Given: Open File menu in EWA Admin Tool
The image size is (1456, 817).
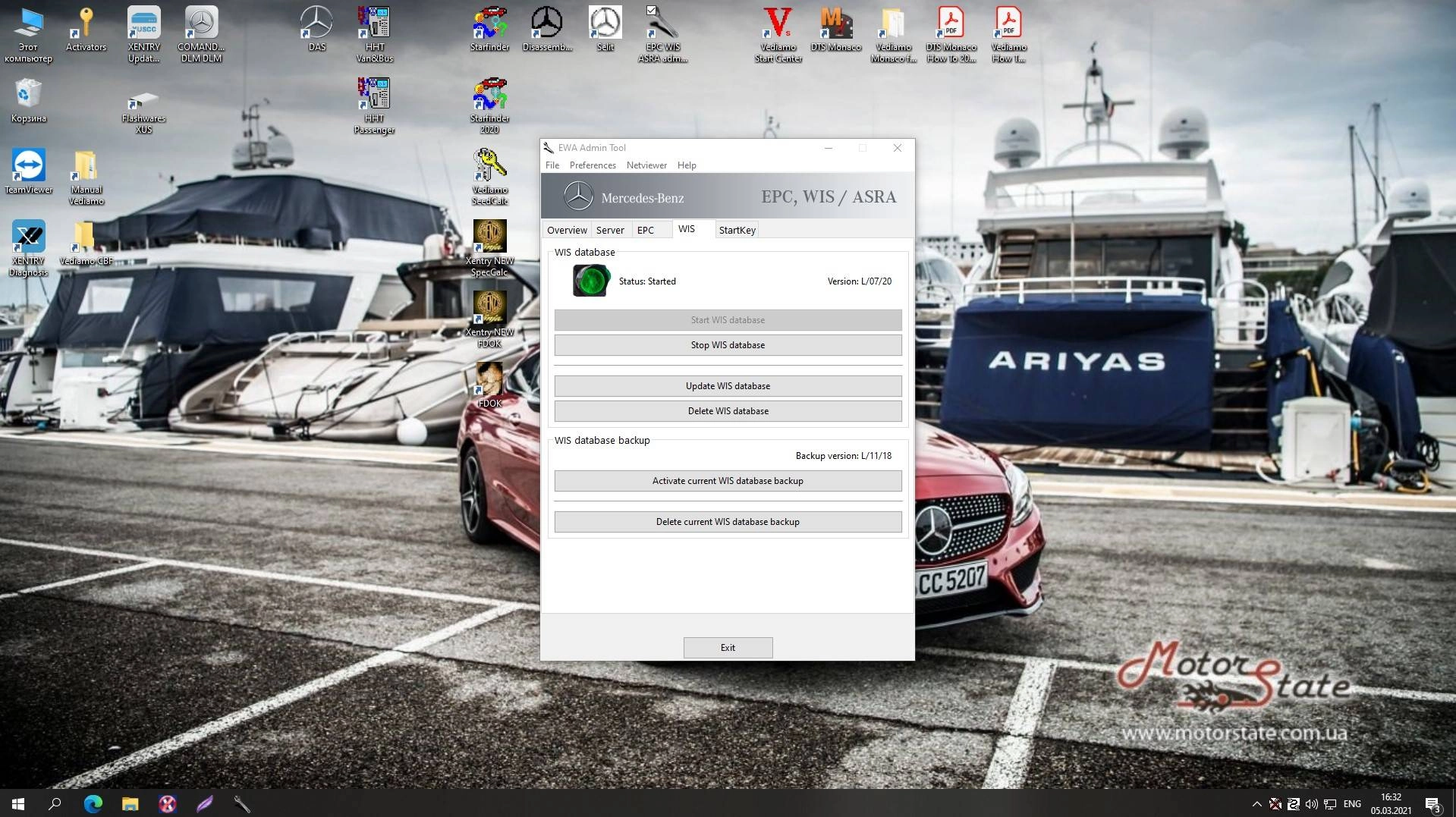Looking at the screenshot, I should click(x=552, y=165).
